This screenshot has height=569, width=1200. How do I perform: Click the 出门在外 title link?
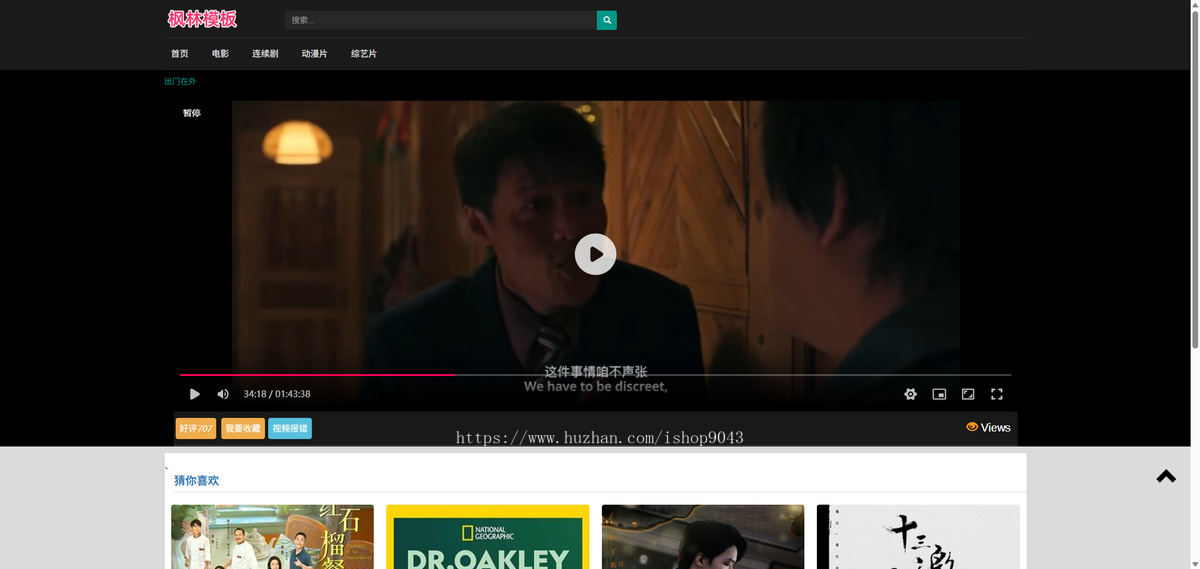click(180, 82)
